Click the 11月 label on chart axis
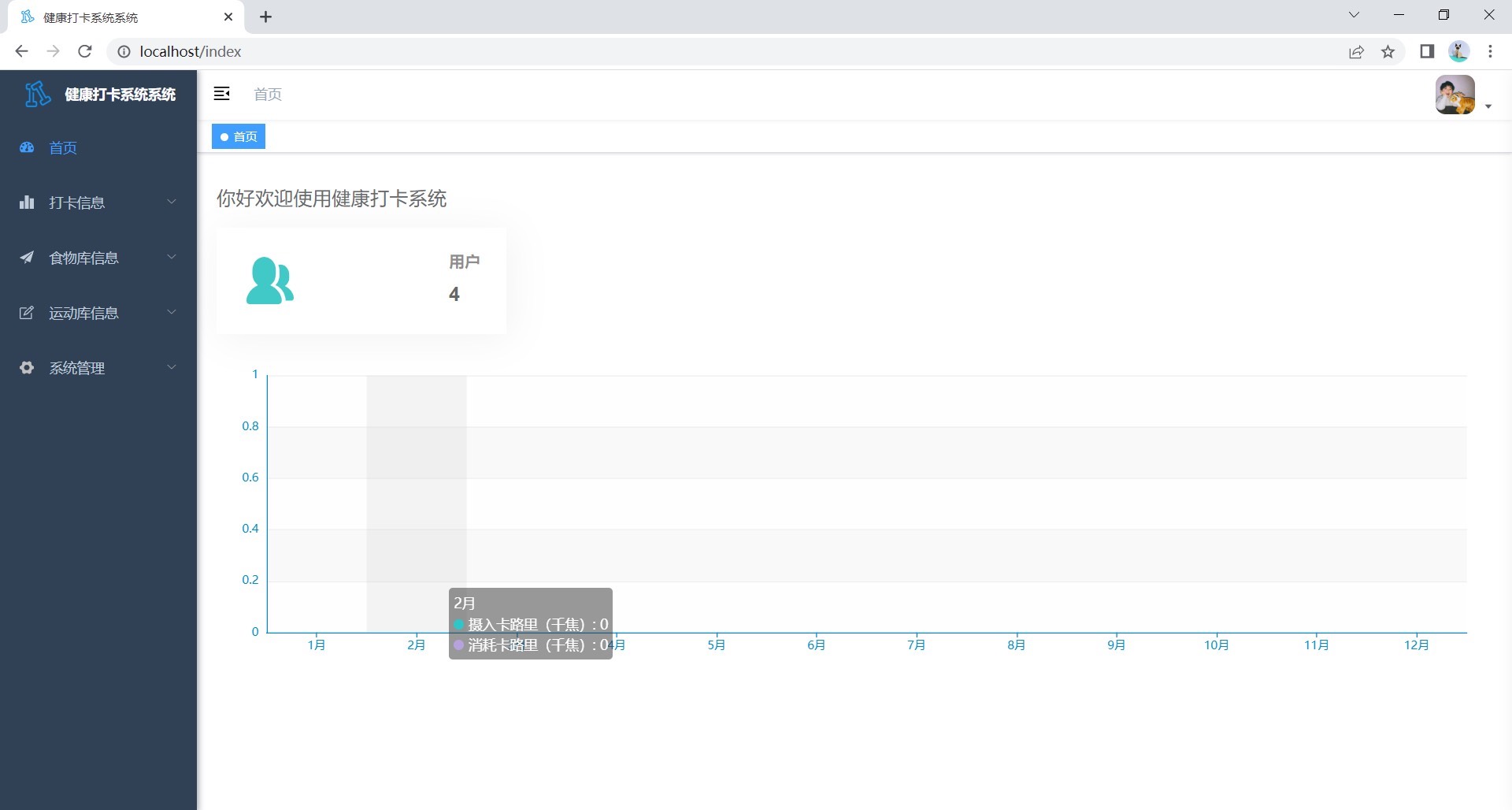This screenshot has width=1512, height=810. [1317, 645]
